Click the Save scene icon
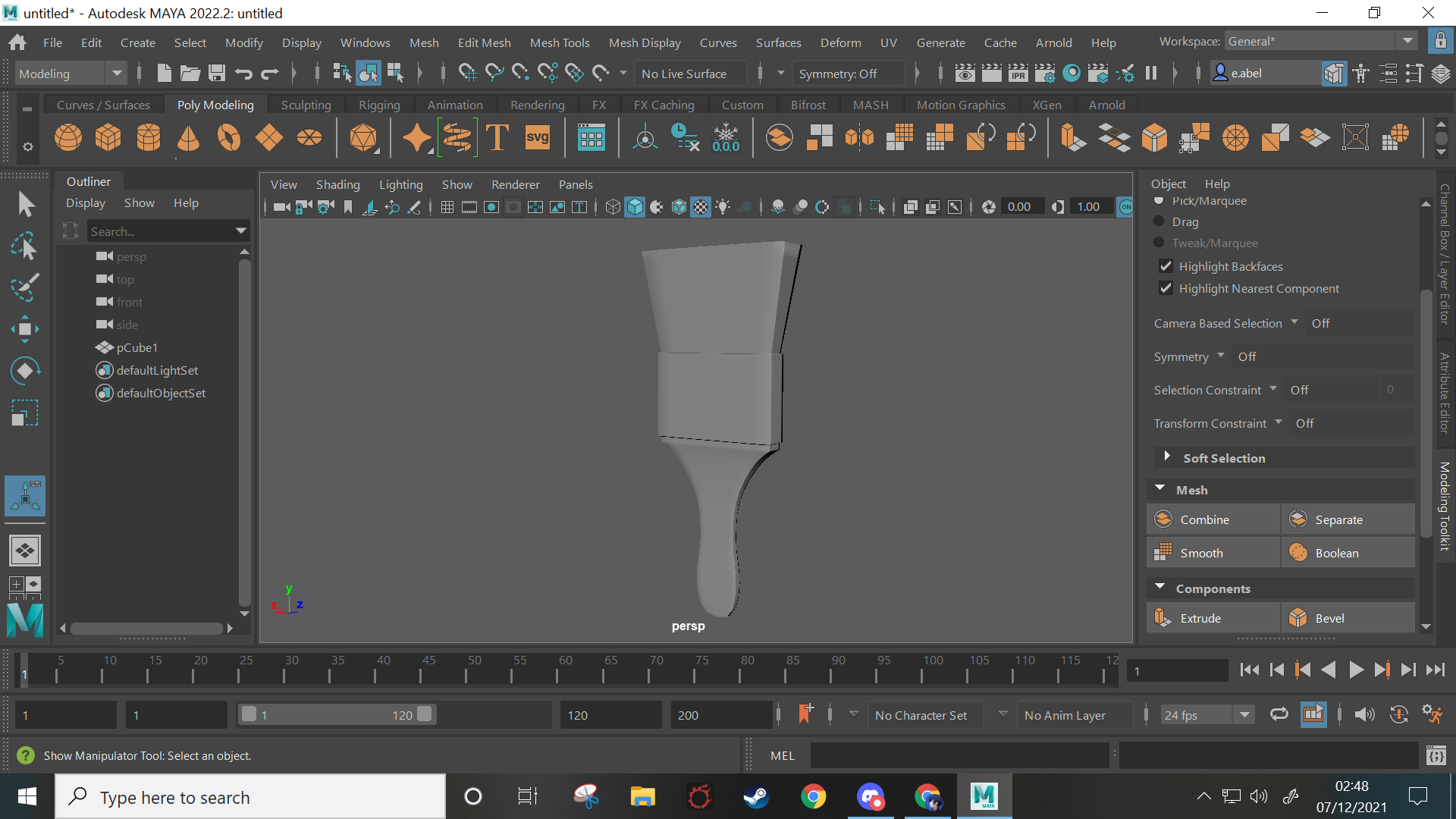1456x819 pixels. 217,74
